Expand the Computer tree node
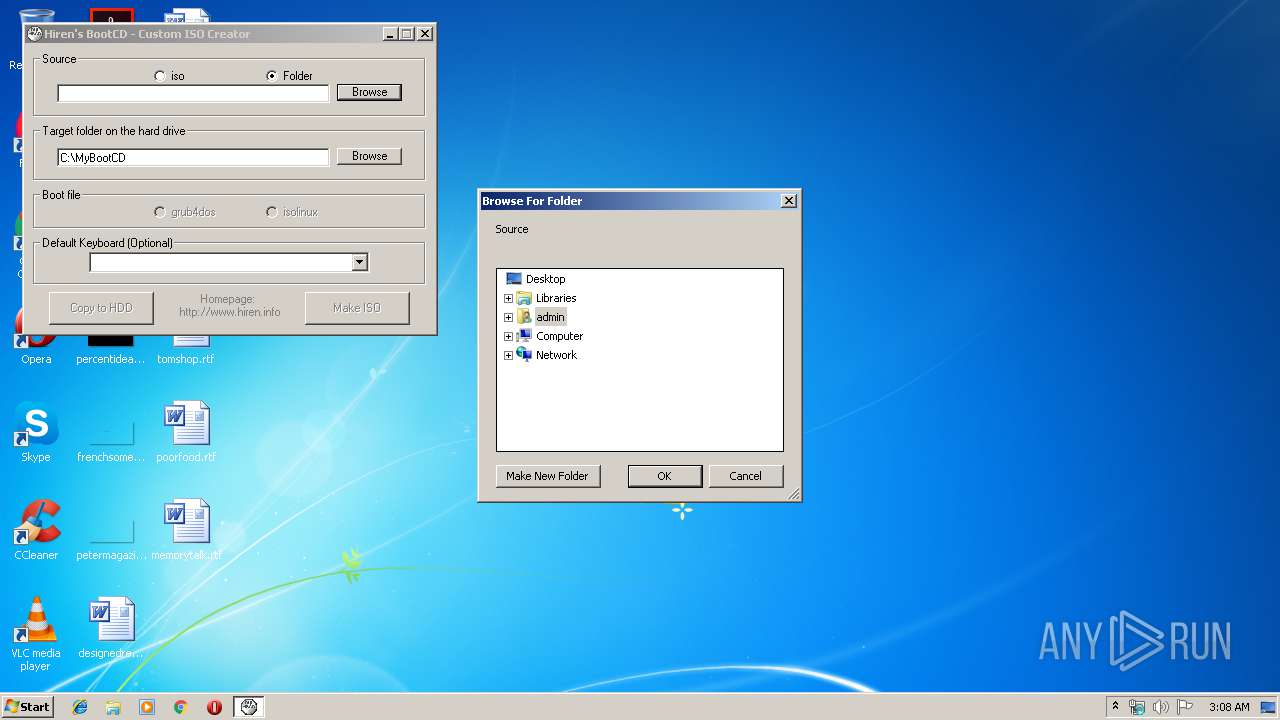The image size is (1280, 720). pos(508,336)
